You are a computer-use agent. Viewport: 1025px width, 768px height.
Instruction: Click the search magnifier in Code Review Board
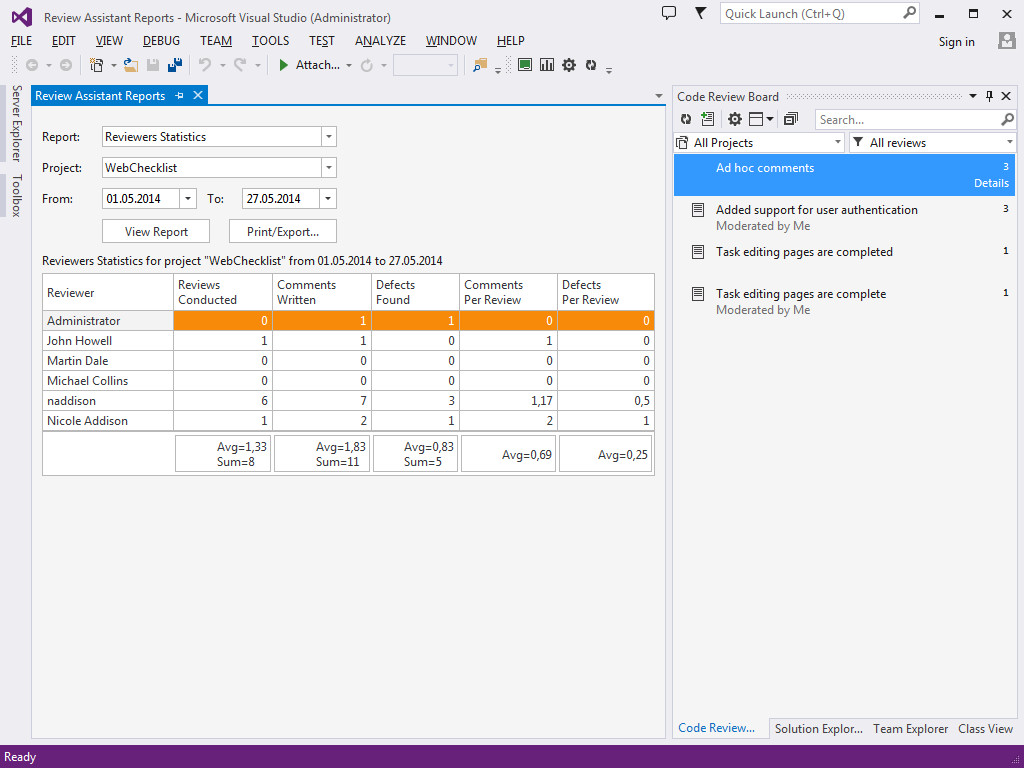(x=1007, y=119)
